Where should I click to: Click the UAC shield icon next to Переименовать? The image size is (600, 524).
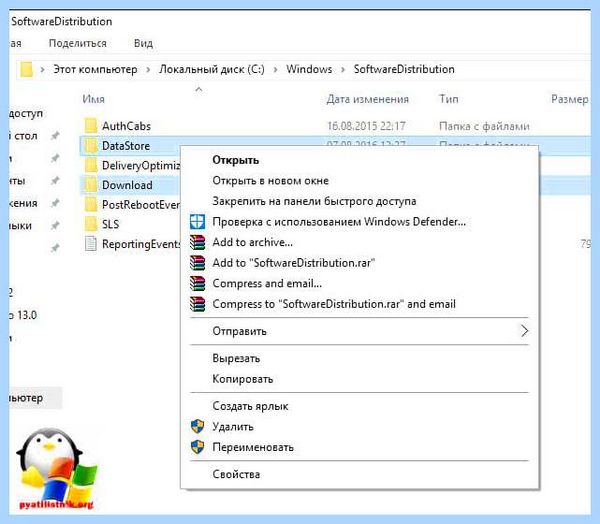(197, 447)
